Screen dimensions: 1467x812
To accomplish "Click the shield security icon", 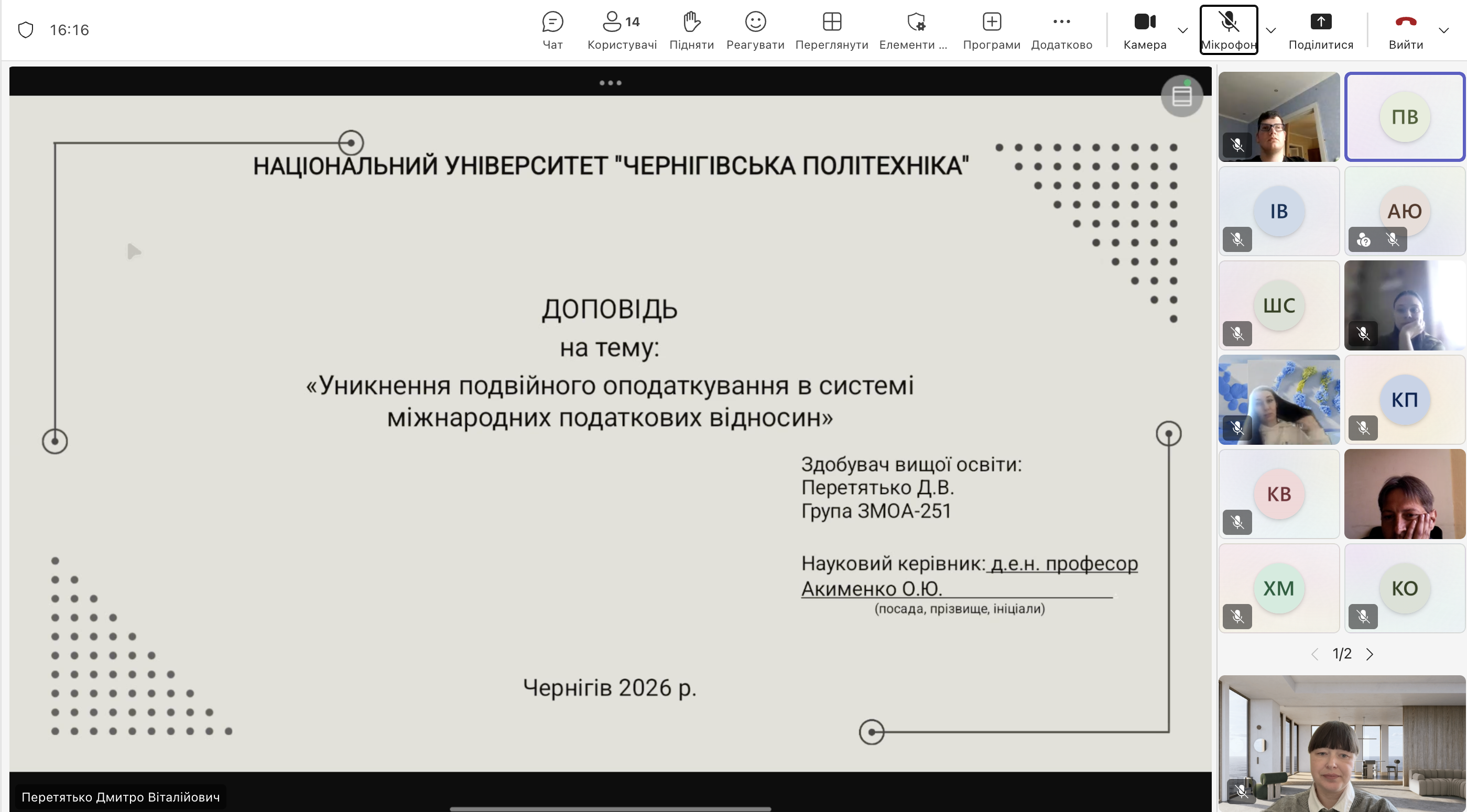I will 26,29.
